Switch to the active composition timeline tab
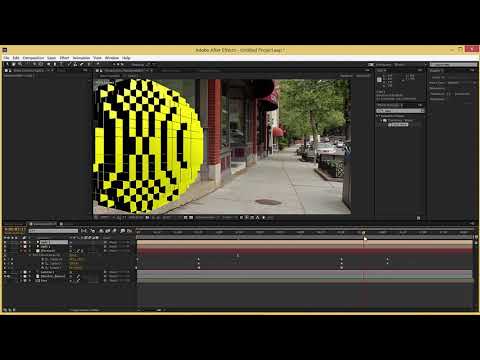The width and height of the screenshot is (480, 360). pos(44,224)
